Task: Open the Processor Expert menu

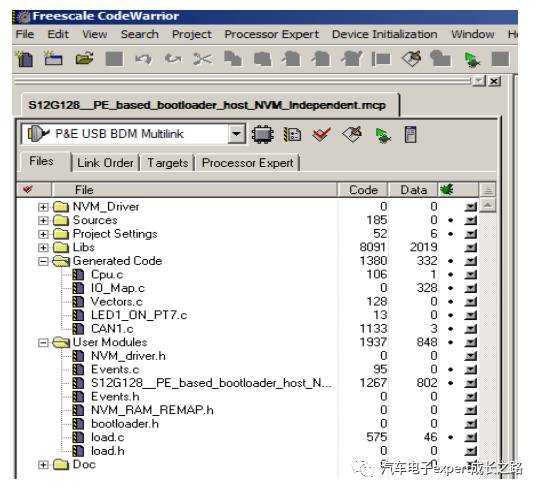Action: pyautogui.click(x=272, y=34)
